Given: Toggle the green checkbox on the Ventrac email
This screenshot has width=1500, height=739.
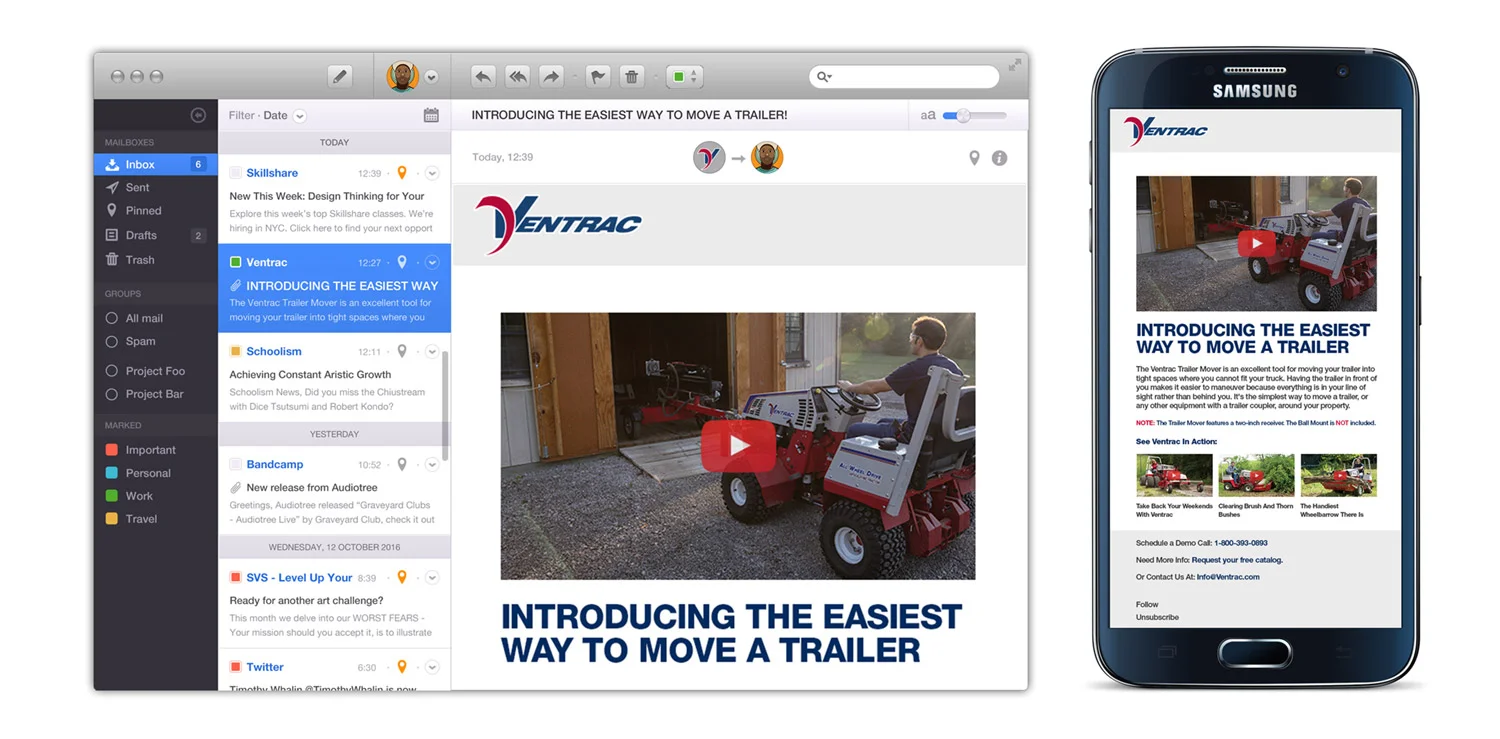Looking at the screenshot, I should pyautogui.click(x=236, y=262).
